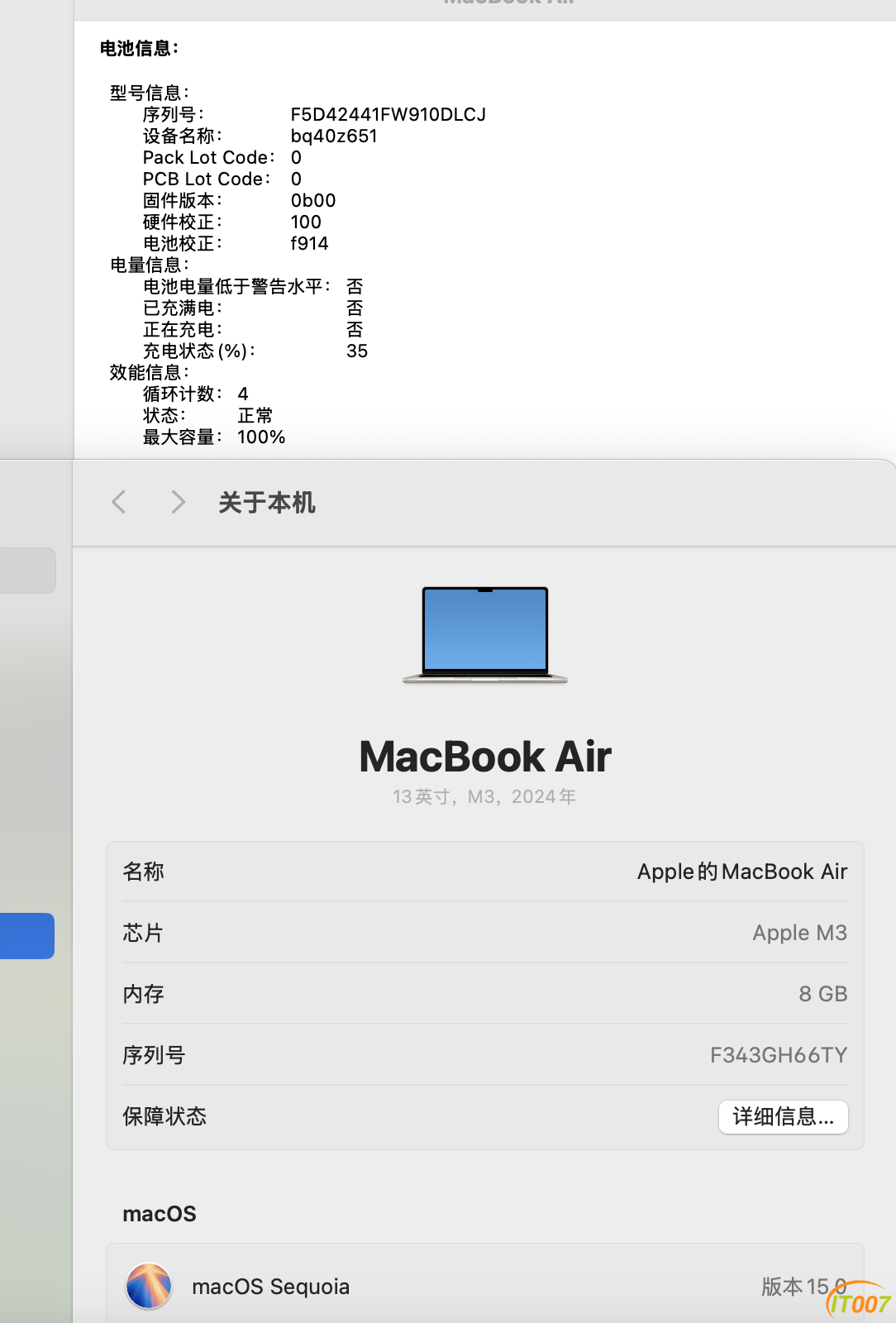Image resolution: width=896 pixels, height=1323 pixels.
Task: Click the 名称 row label
Action: point(144,872)
